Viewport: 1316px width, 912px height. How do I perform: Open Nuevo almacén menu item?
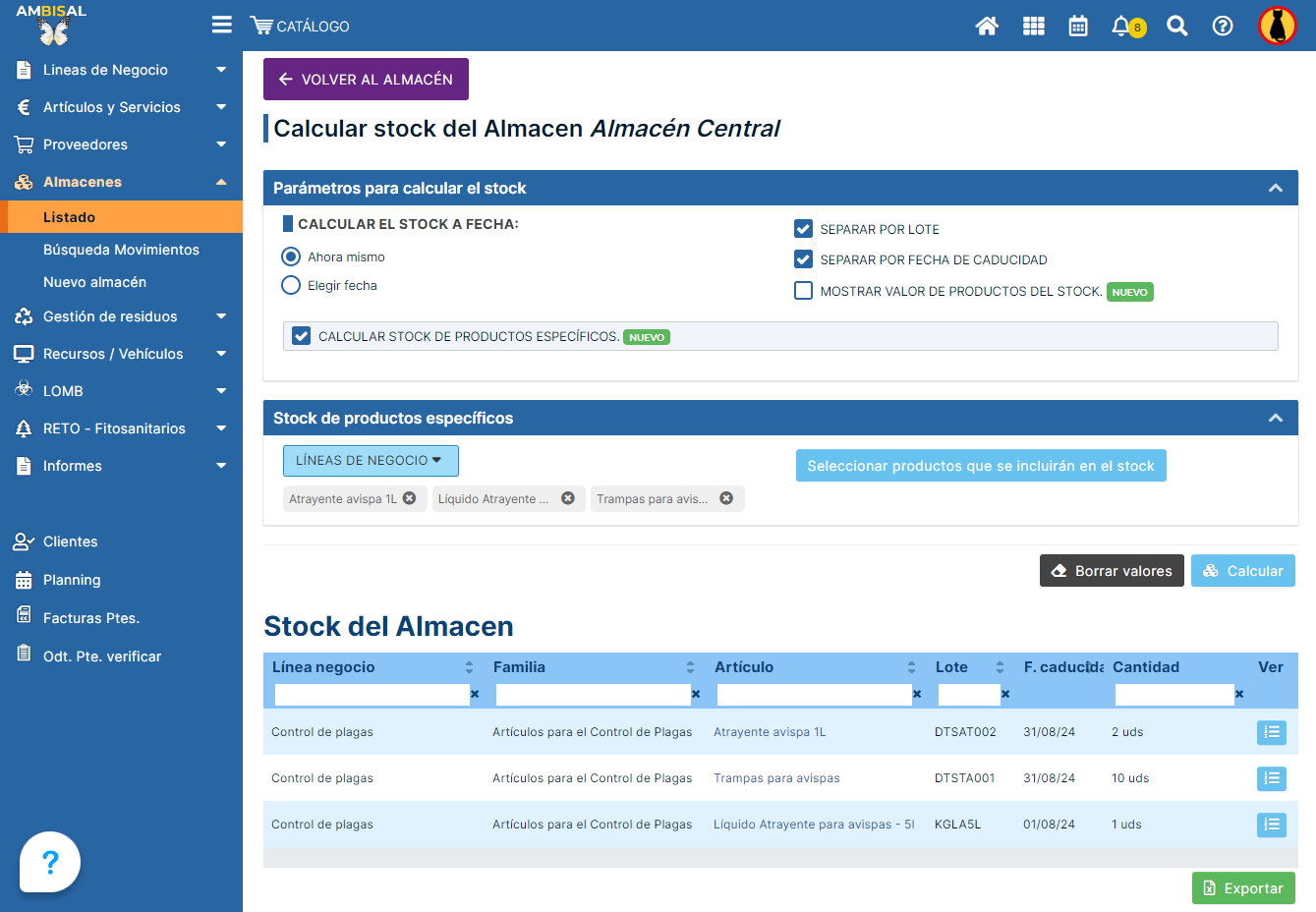pyautogui.click(x=94, y=282)
